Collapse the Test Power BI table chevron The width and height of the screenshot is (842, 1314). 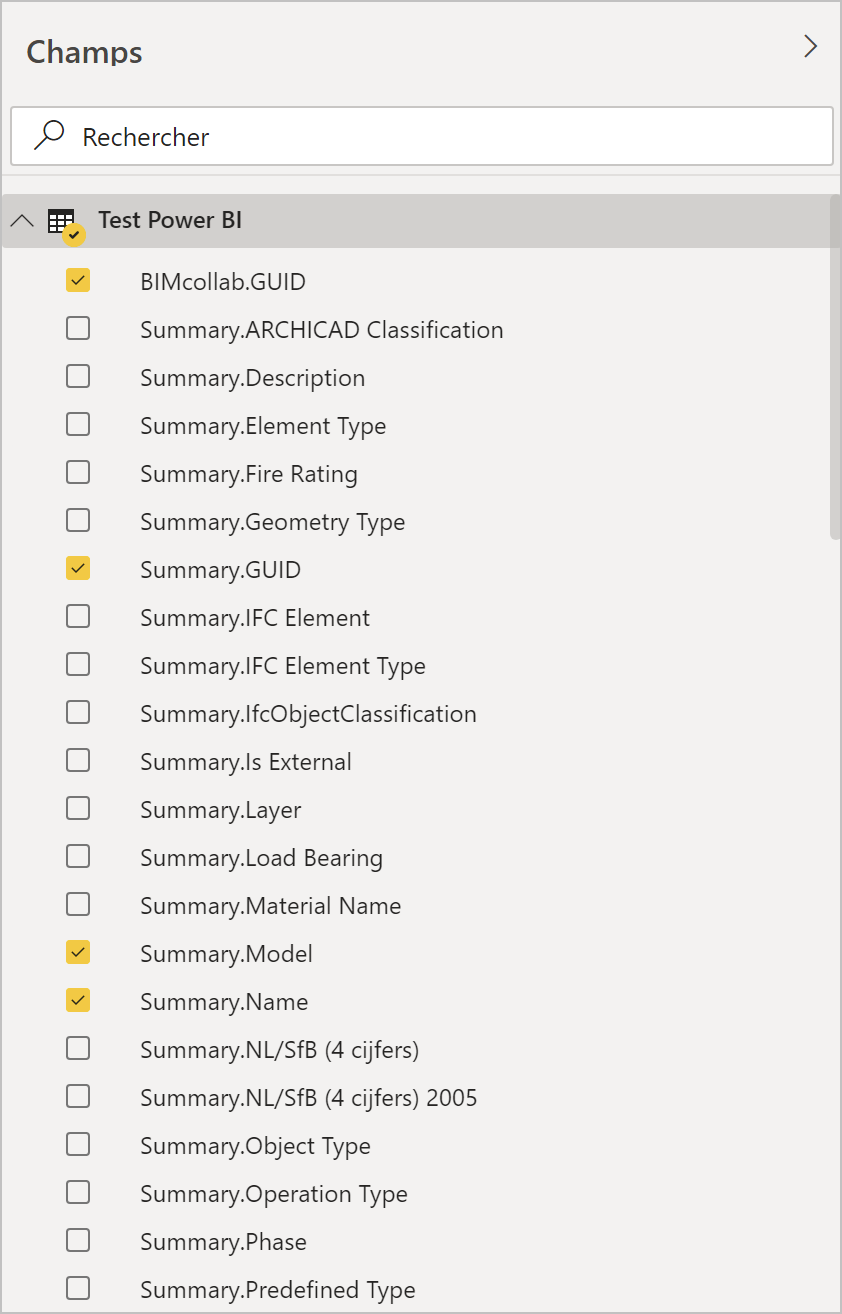click(21, 221)
